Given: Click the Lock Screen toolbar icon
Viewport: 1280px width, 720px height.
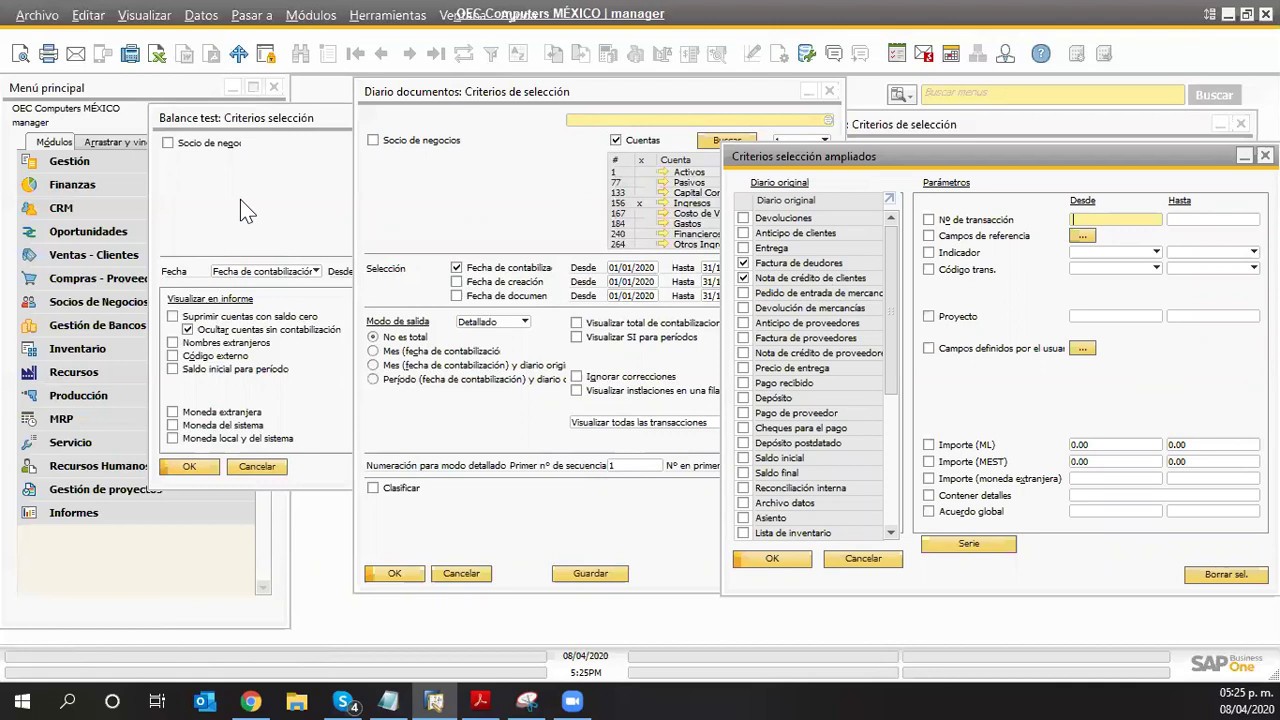Looking at the screenshot, I should tap(266, 54).
